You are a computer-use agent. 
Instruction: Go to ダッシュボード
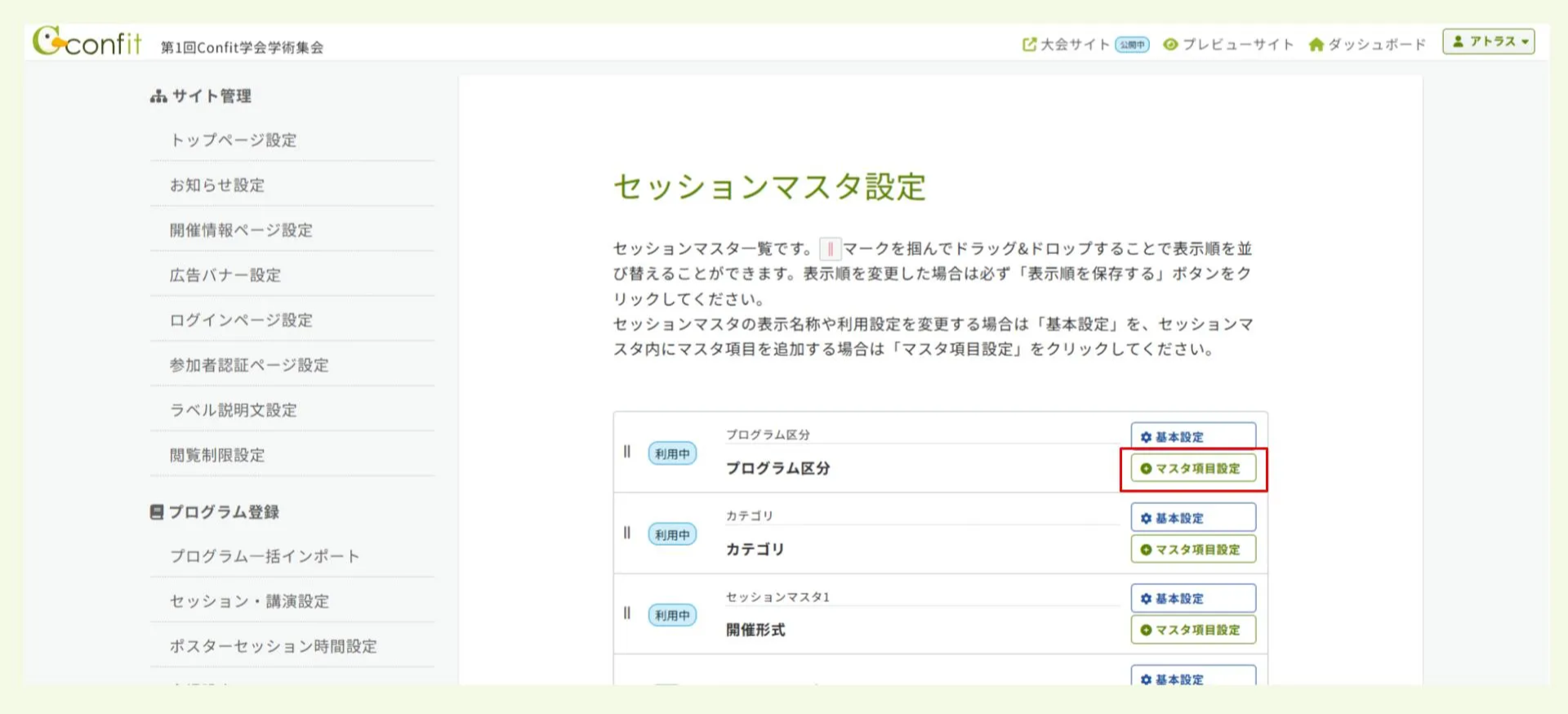[1367, 44]
